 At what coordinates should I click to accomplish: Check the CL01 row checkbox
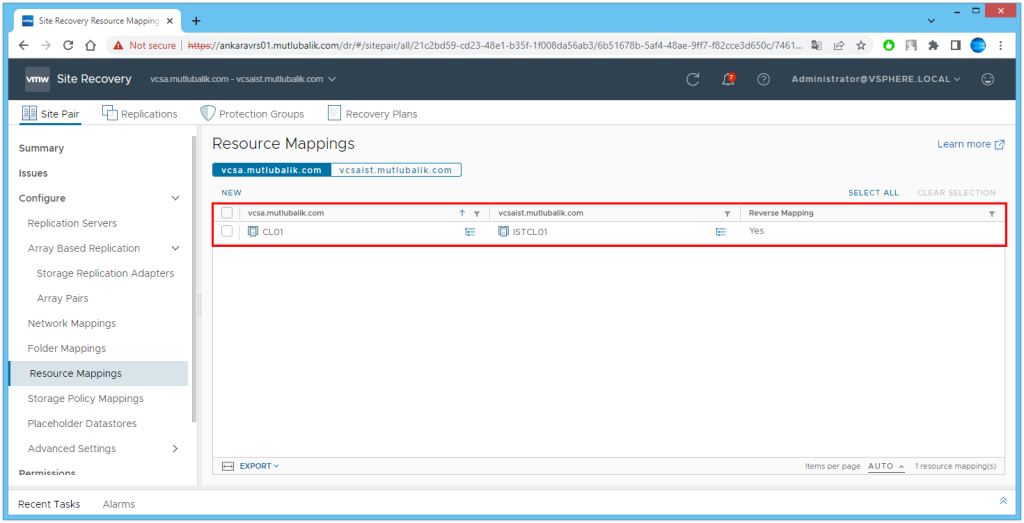(227, 231)
